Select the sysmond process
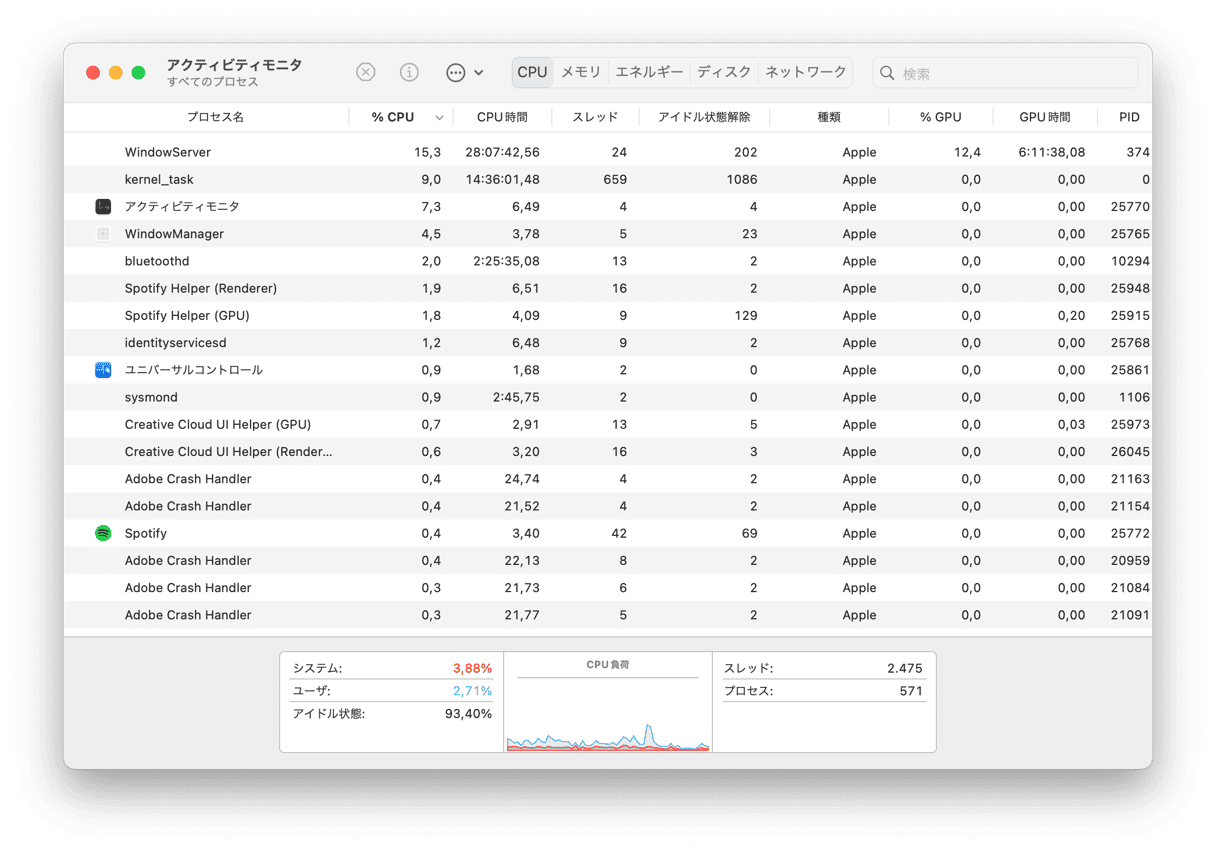This screenshot has height=853, width=1216. pyautogui.click(x=608, y=397)
